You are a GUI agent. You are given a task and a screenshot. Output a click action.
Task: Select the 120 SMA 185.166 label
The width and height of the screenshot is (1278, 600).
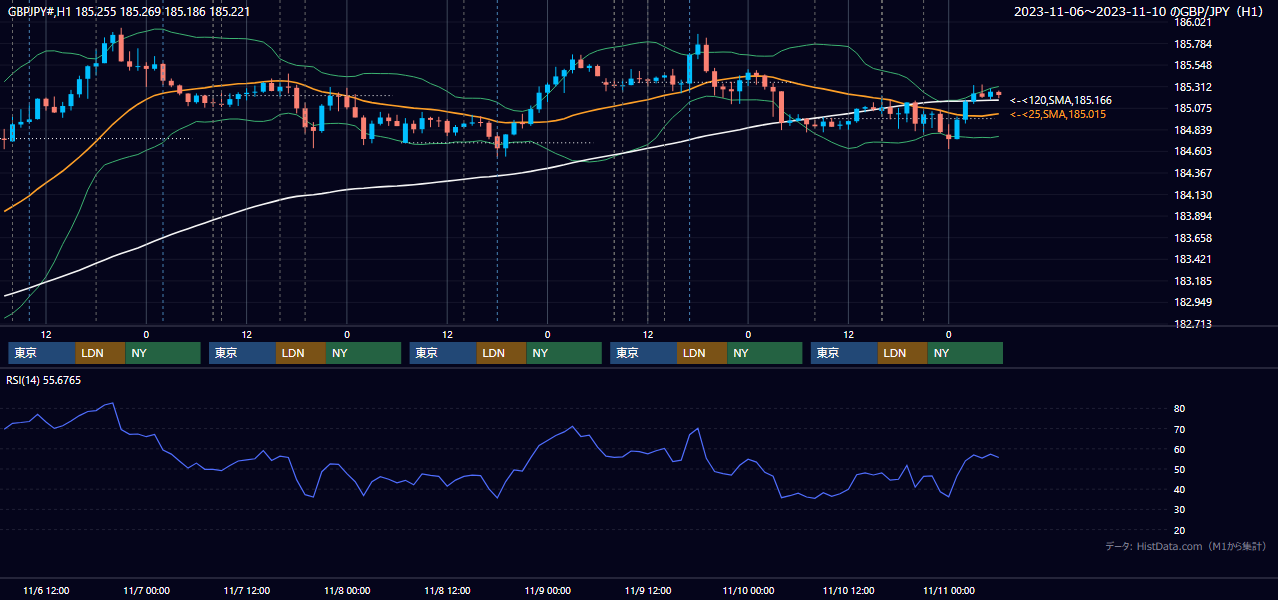coord(1061,100)
